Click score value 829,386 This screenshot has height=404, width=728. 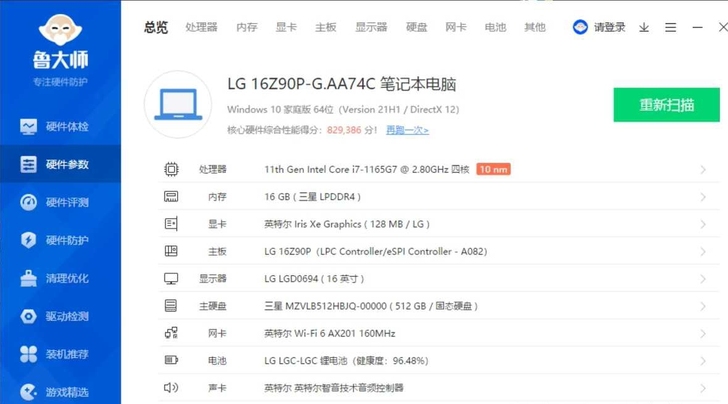344,130
